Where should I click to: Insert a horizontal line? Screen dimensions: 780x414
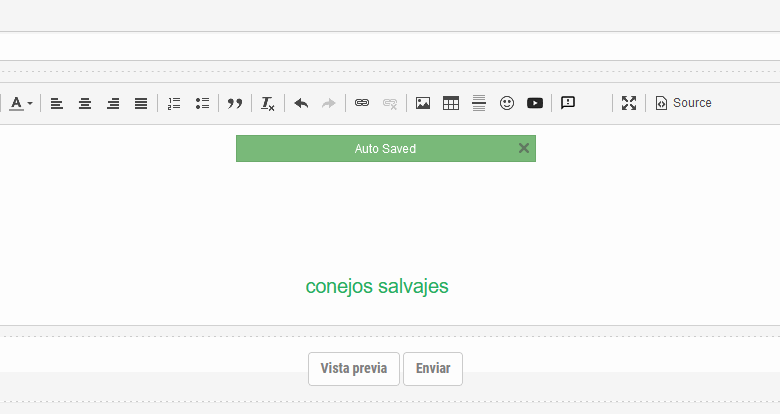(x=479, y=103)
